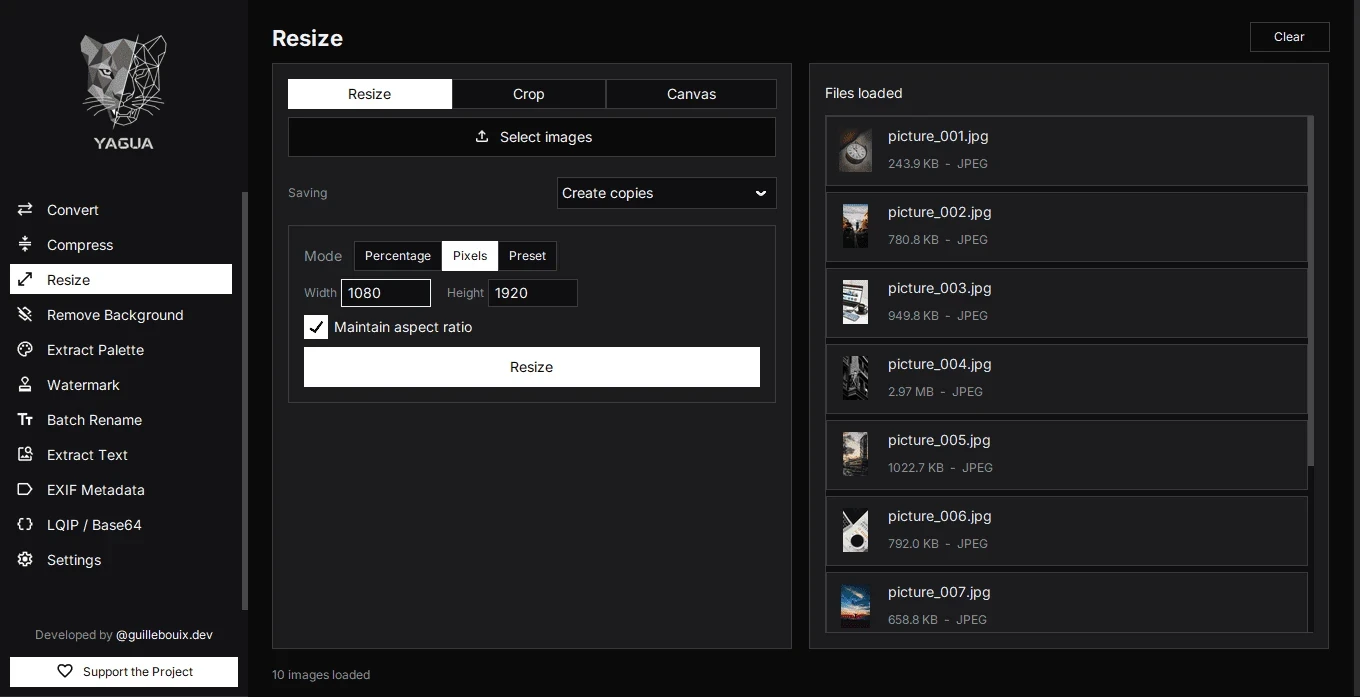Click the Compress icon in sidebar
This screenshot has width=1360, height=697.
(x=25, y=245)
